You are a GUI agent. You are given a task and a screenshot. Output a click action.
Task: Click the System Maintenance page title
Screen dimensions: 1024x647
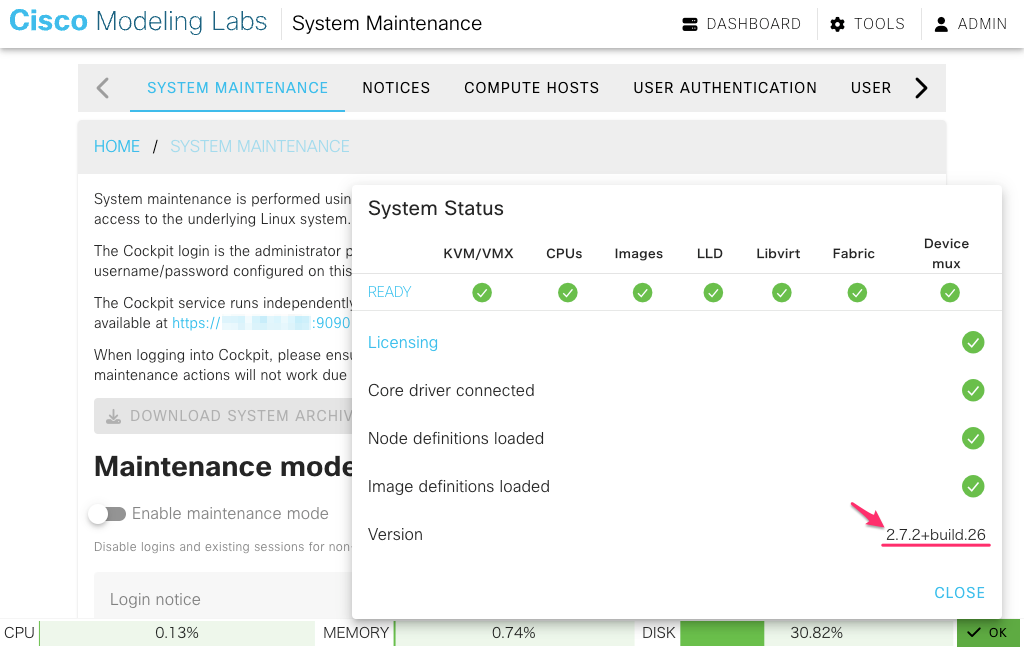coord(387,24)
